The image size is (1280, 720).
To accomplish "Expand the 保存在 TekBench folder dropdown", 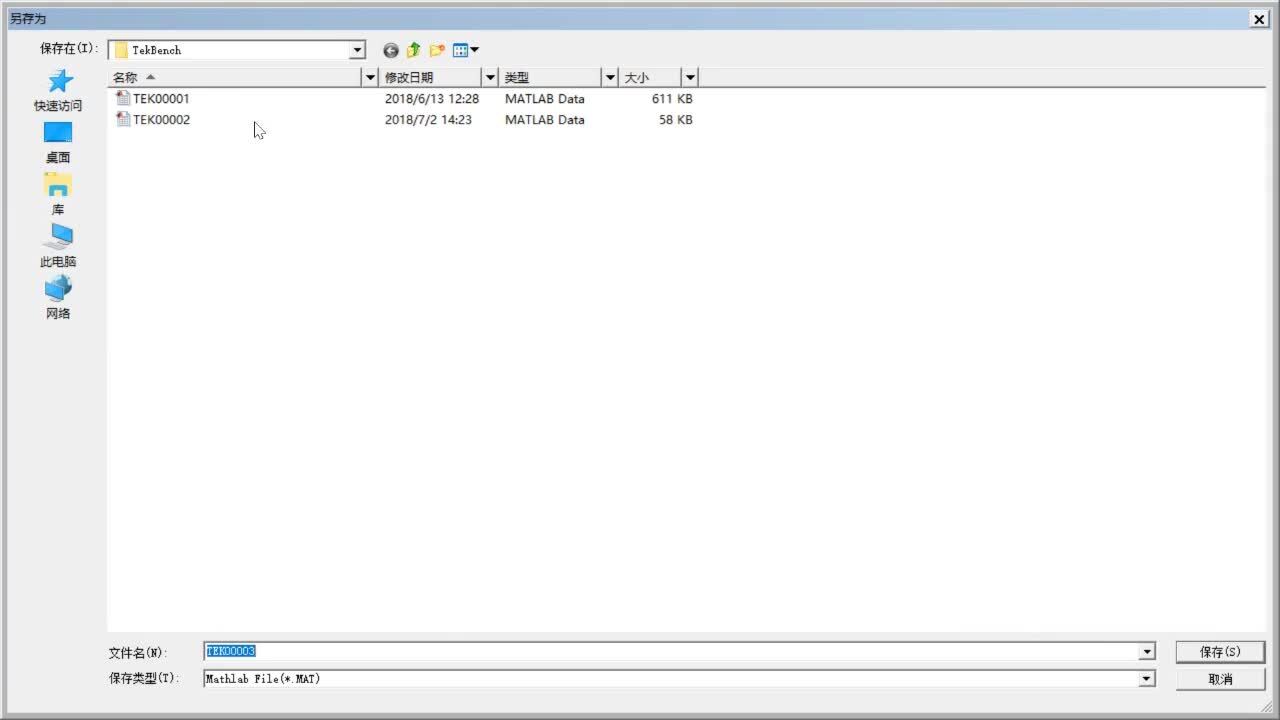I will [357, 50].
